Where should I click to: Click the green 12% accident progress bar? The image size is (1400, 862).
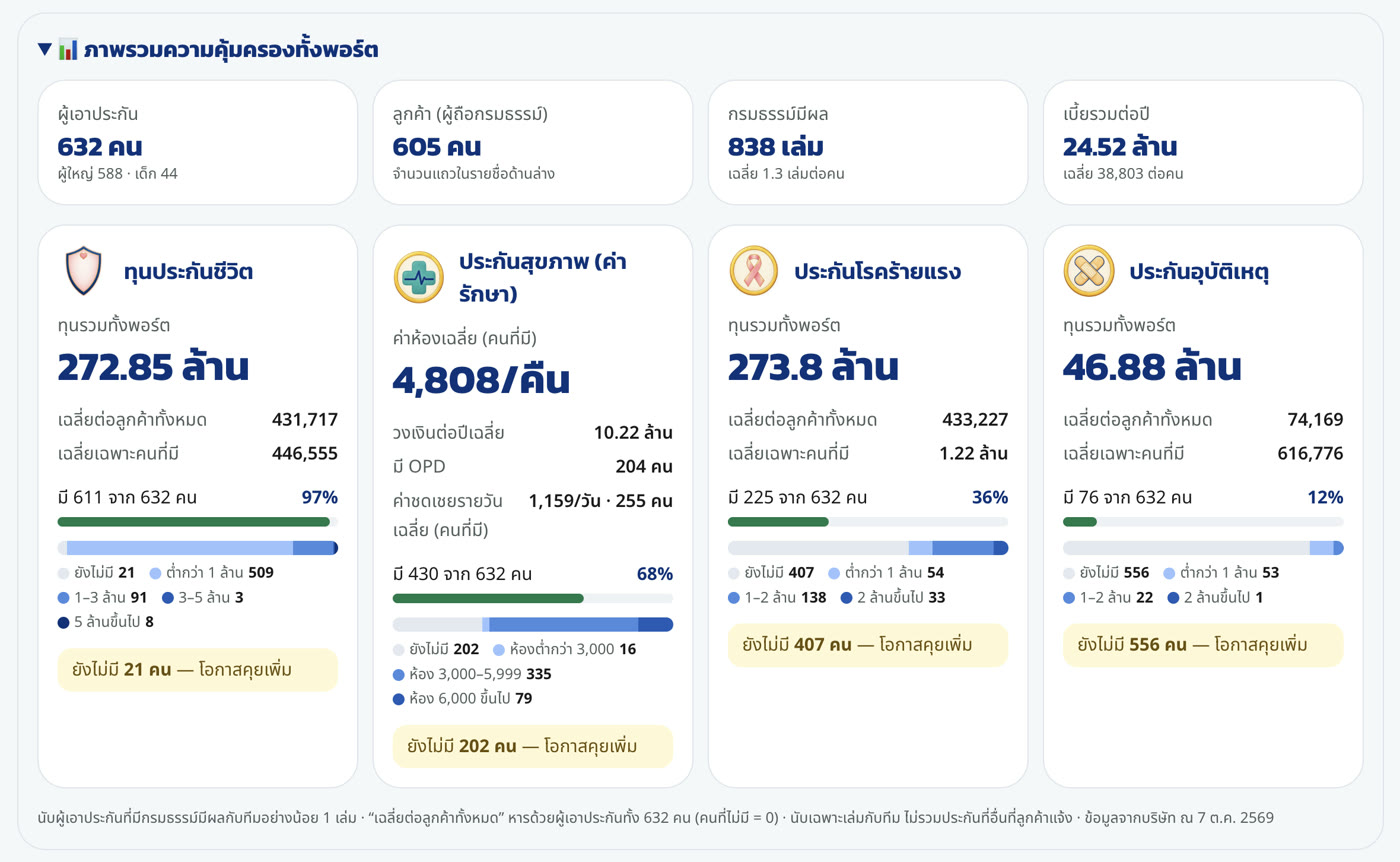point(1080,522)
